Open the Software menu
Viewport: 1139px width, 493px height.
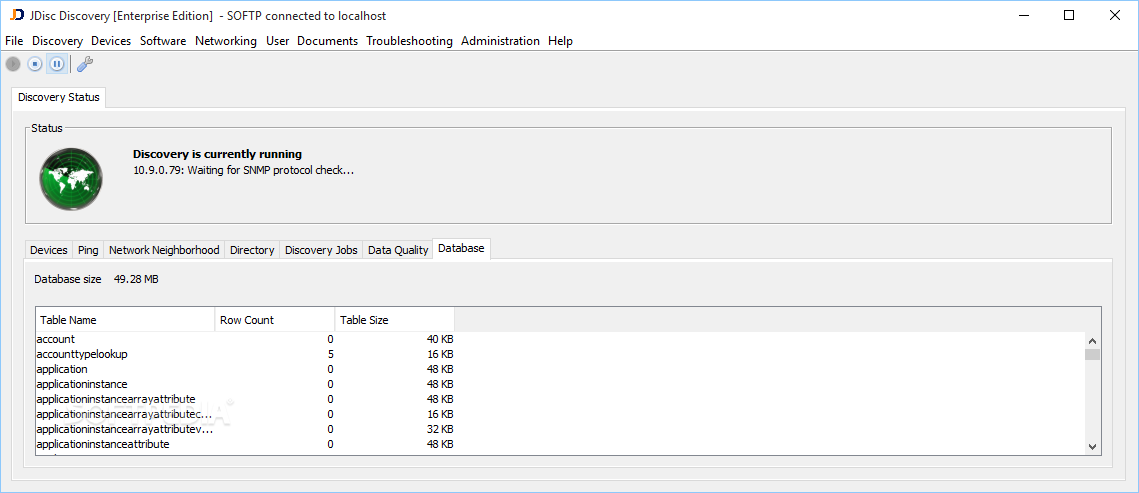coord(163,41)
